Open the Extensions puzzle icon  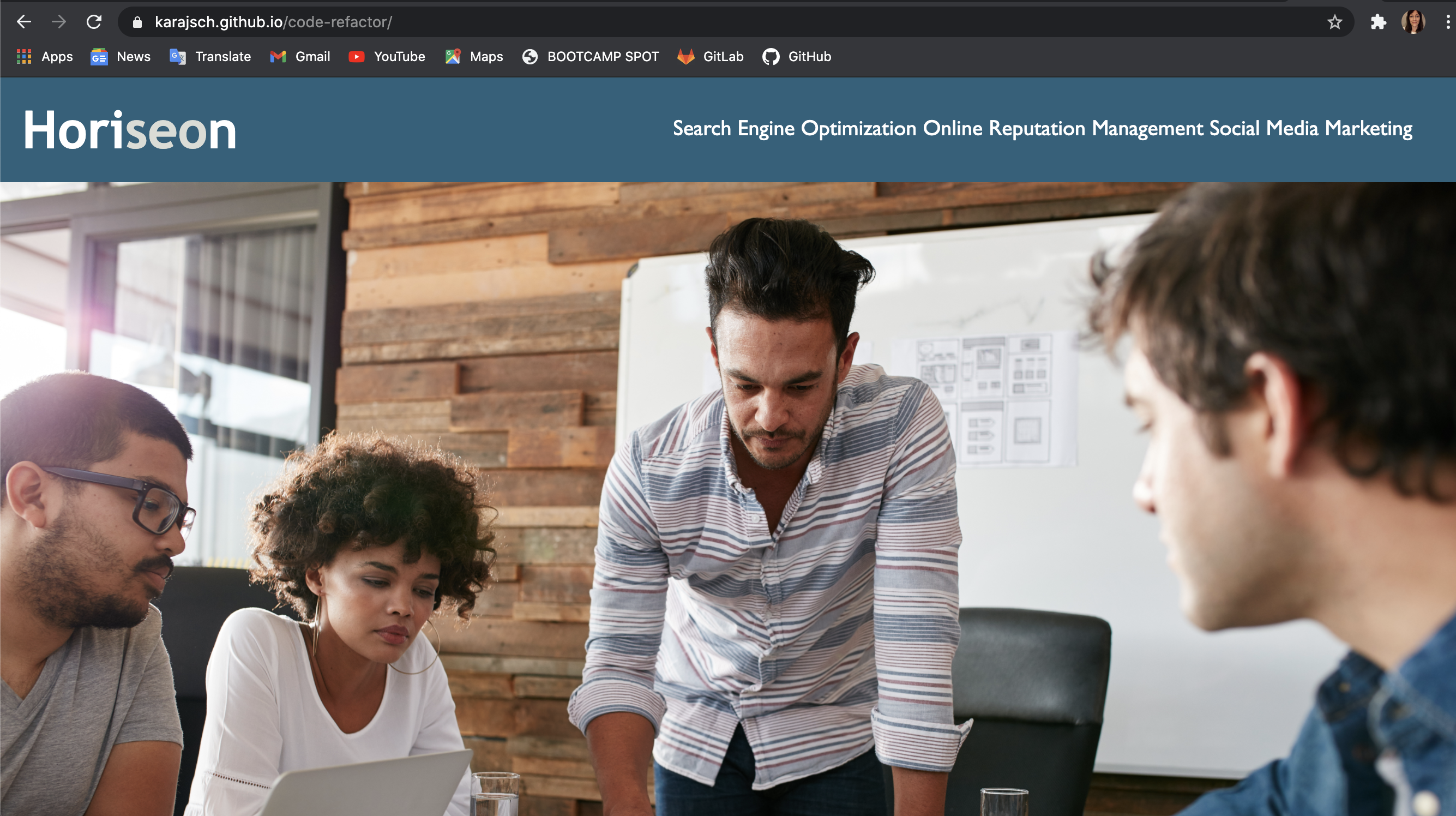[1378, 22]
